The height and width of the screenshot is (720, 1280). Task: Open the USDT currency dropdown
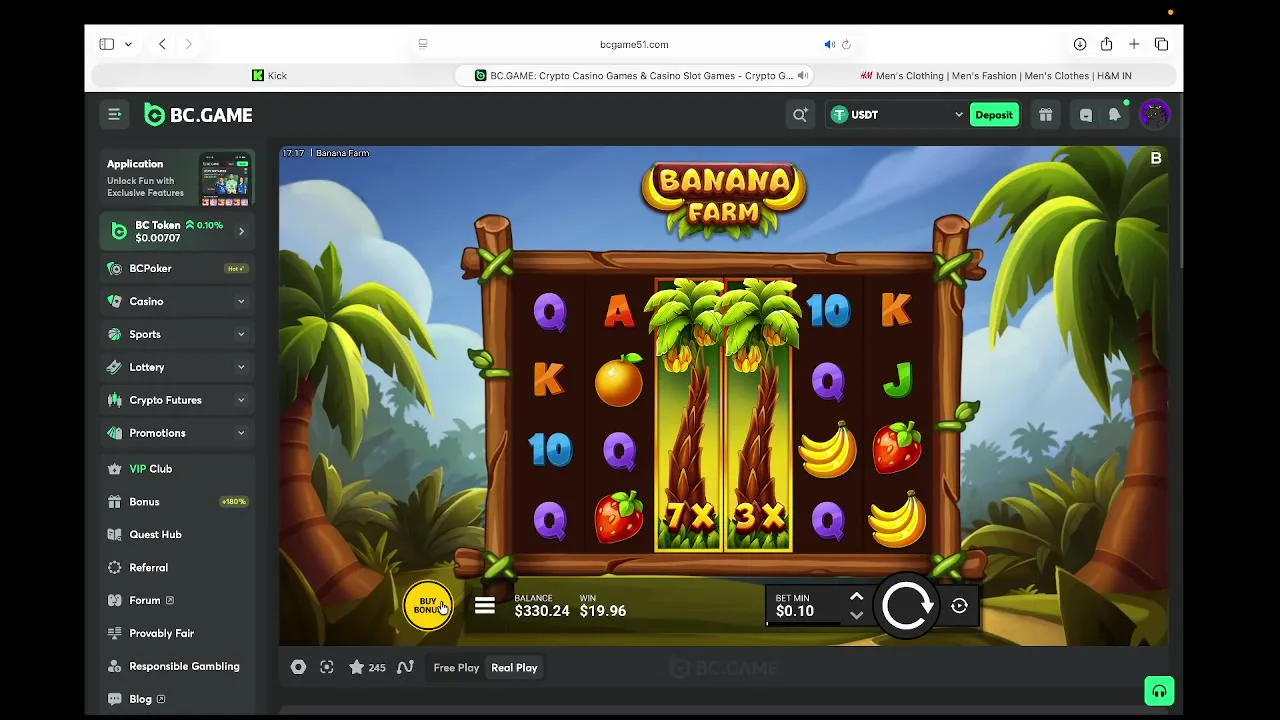coord(897,115)
